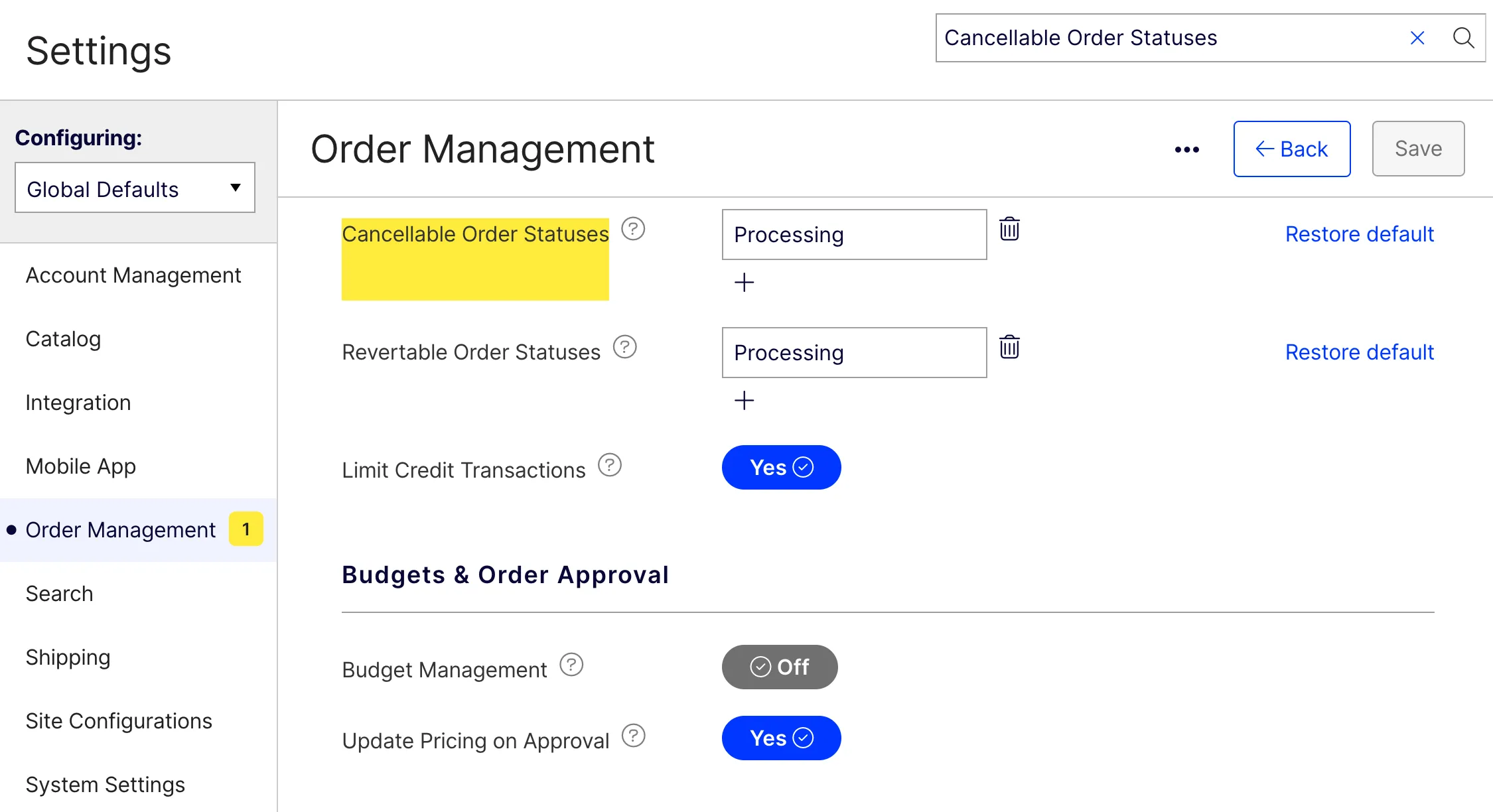Show help for Update Pricing on Approval

[634, 736]
